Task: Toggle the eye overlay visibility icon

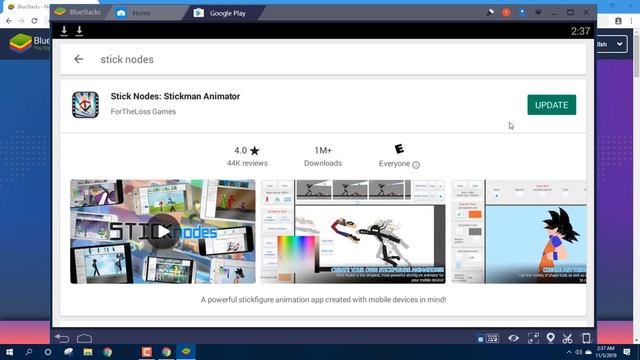Action: [513, 338]
